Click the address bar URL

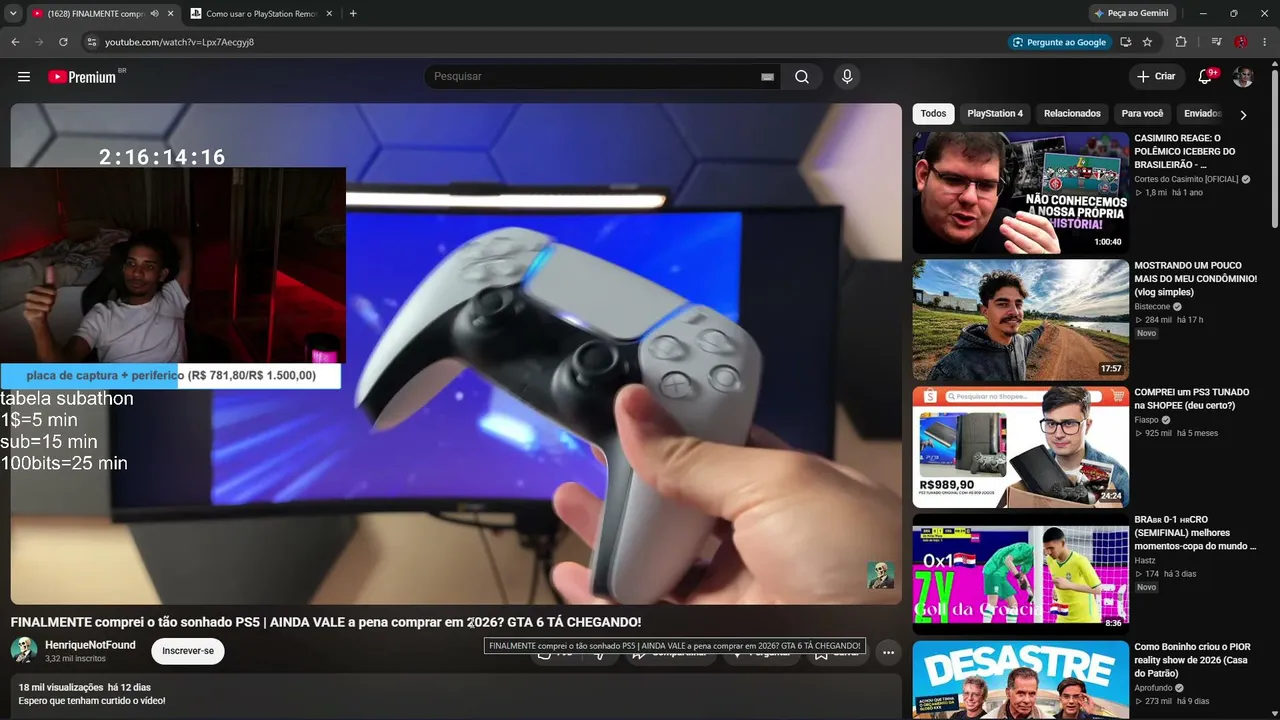[x=179, y=42]
